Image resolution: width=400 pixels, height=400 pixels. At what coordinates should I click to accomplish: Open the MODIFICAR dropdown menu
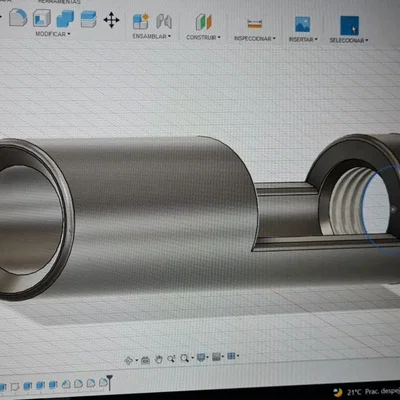click(x=53, y=34)
